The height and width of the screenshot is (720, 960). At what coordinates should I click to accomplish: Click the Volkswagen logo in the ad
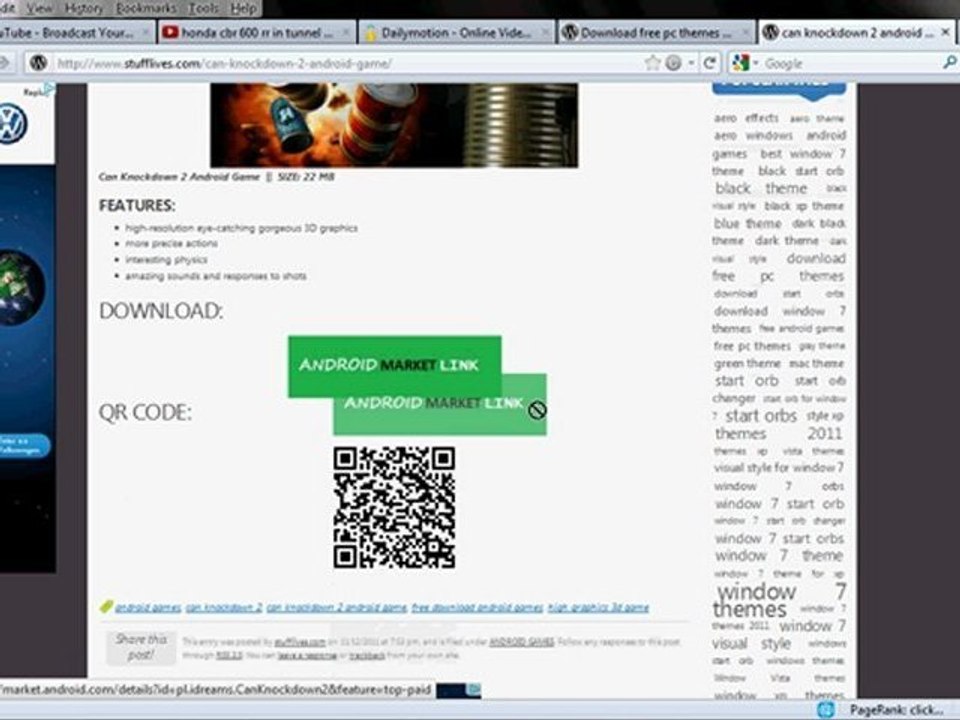pos(12,124)
